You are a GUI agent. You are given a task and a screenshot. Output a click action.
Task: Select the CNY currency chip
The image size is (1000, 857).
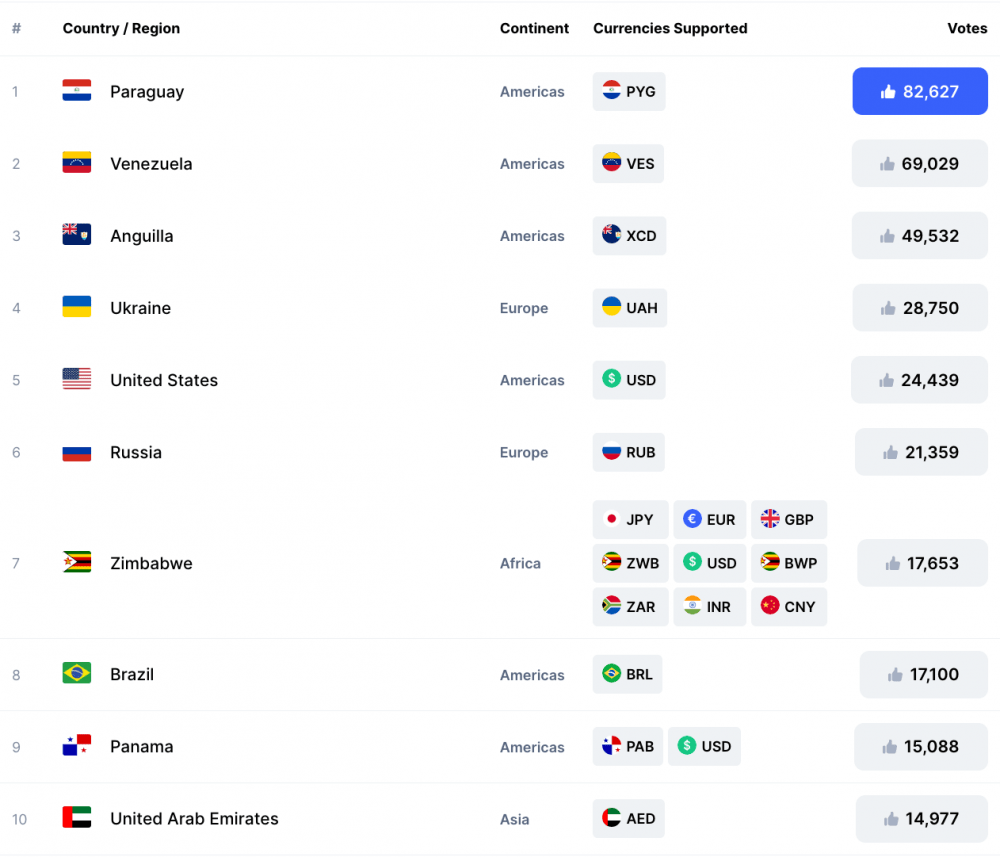click(789, 606)
